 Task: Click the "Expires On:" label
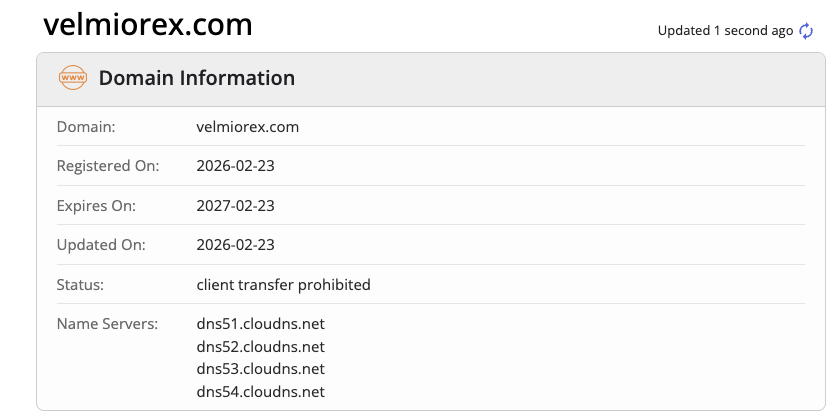[96, 206]
